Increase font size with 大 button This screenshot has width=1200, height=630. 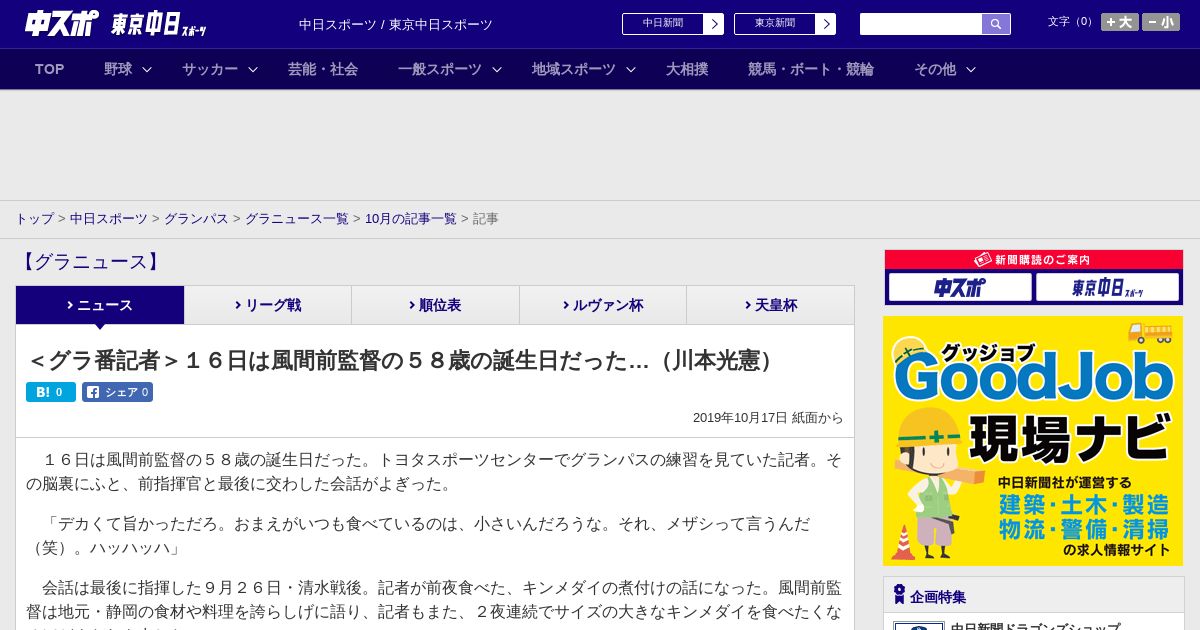(x=1119, y=22)
